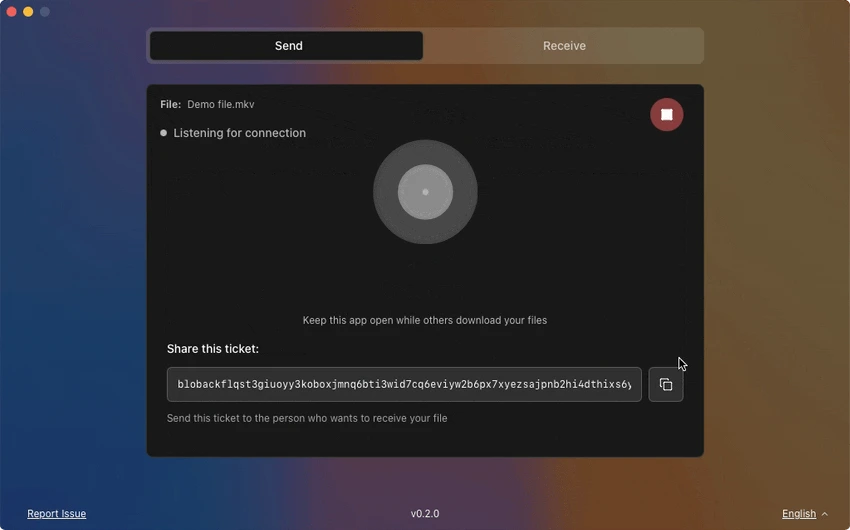850x530 pixels.
Task: Copy the share ticket to clipboard
Action: tap(666, 385)
